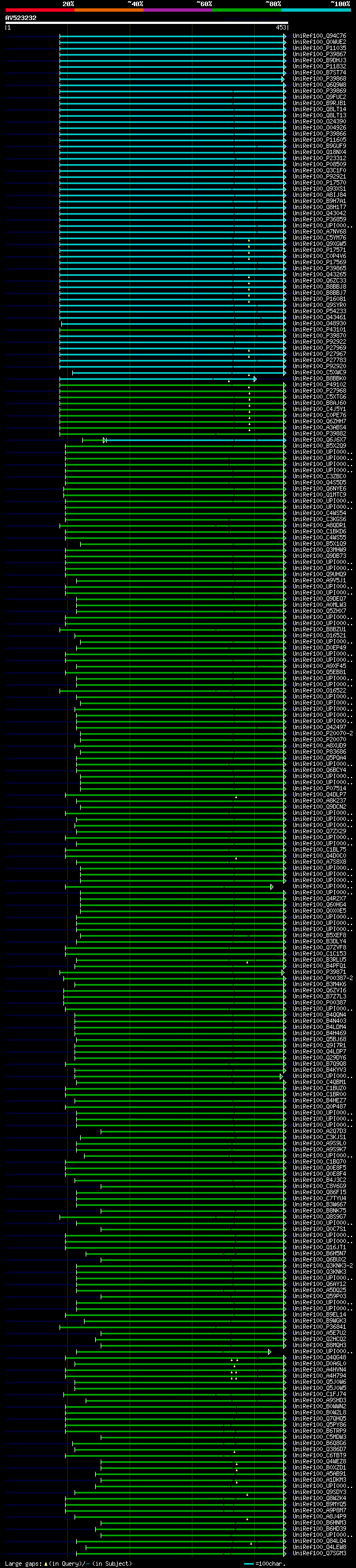Open hit UniRef100_P83686
The height and width of the screenshot is (1568, 356).
pyautogui.click(x=319, y=752)
